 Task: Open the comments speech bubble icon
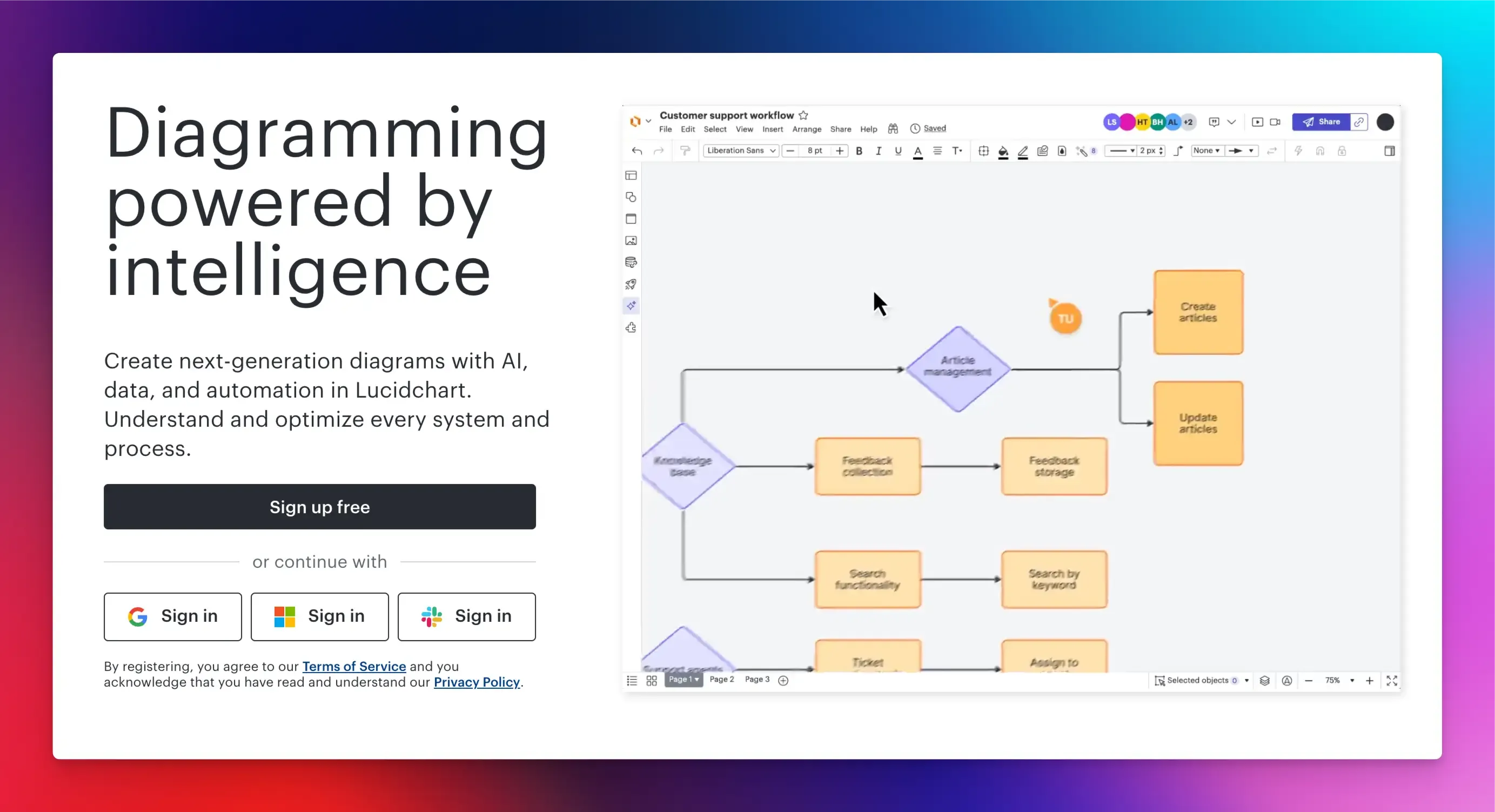click(1214, 122)
